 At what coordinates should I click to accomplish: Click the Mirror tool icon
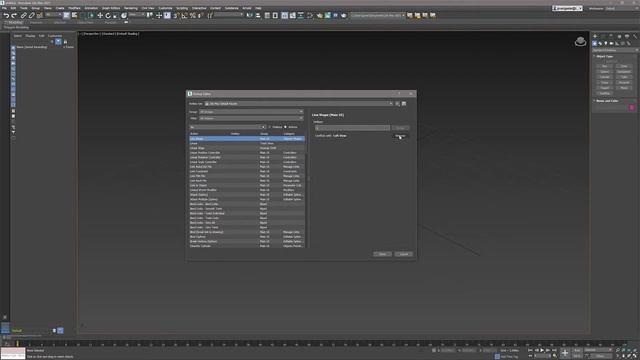coord(250,16)
